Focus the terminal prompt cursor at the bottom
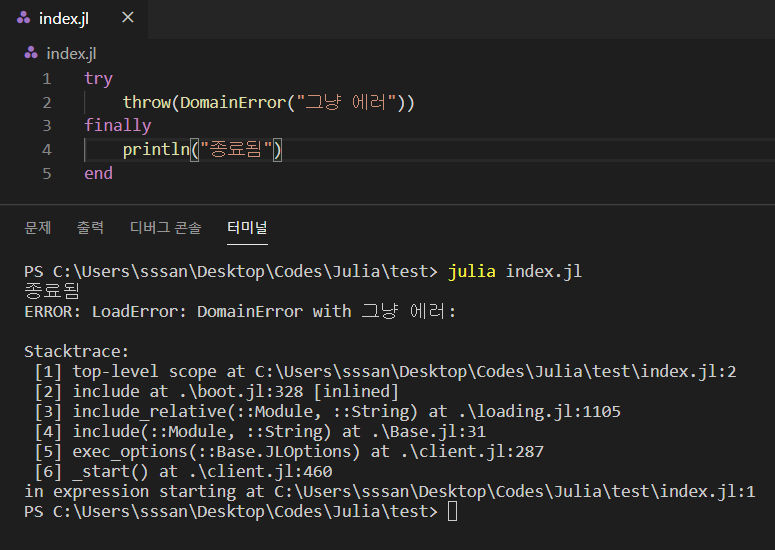This screenshot has width=775, height=550. tap(453, 511)
